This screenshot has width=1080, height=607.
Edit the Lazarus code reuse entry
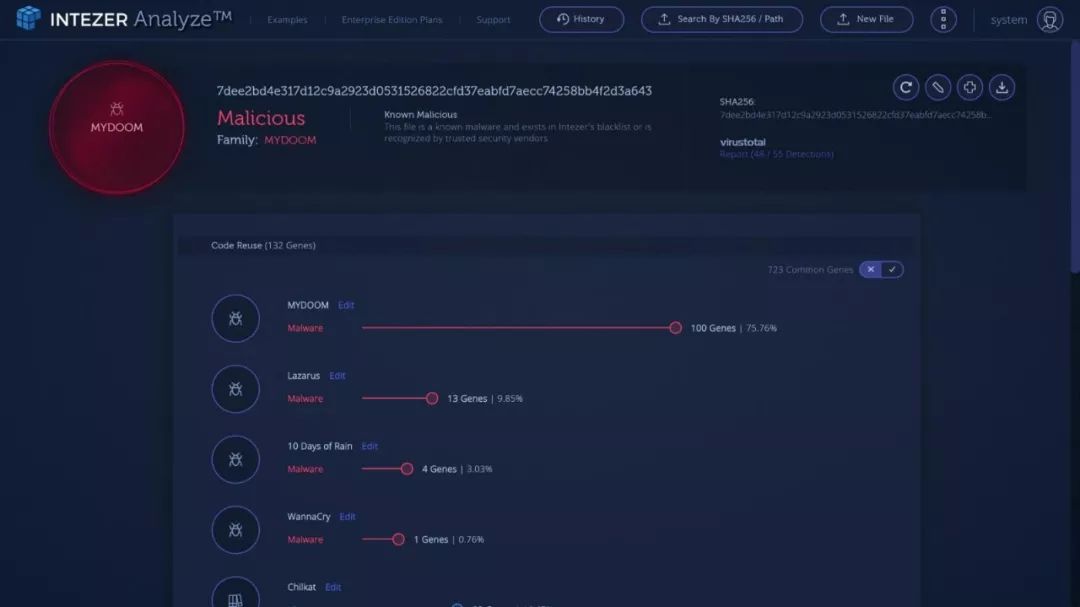point(337,375)
